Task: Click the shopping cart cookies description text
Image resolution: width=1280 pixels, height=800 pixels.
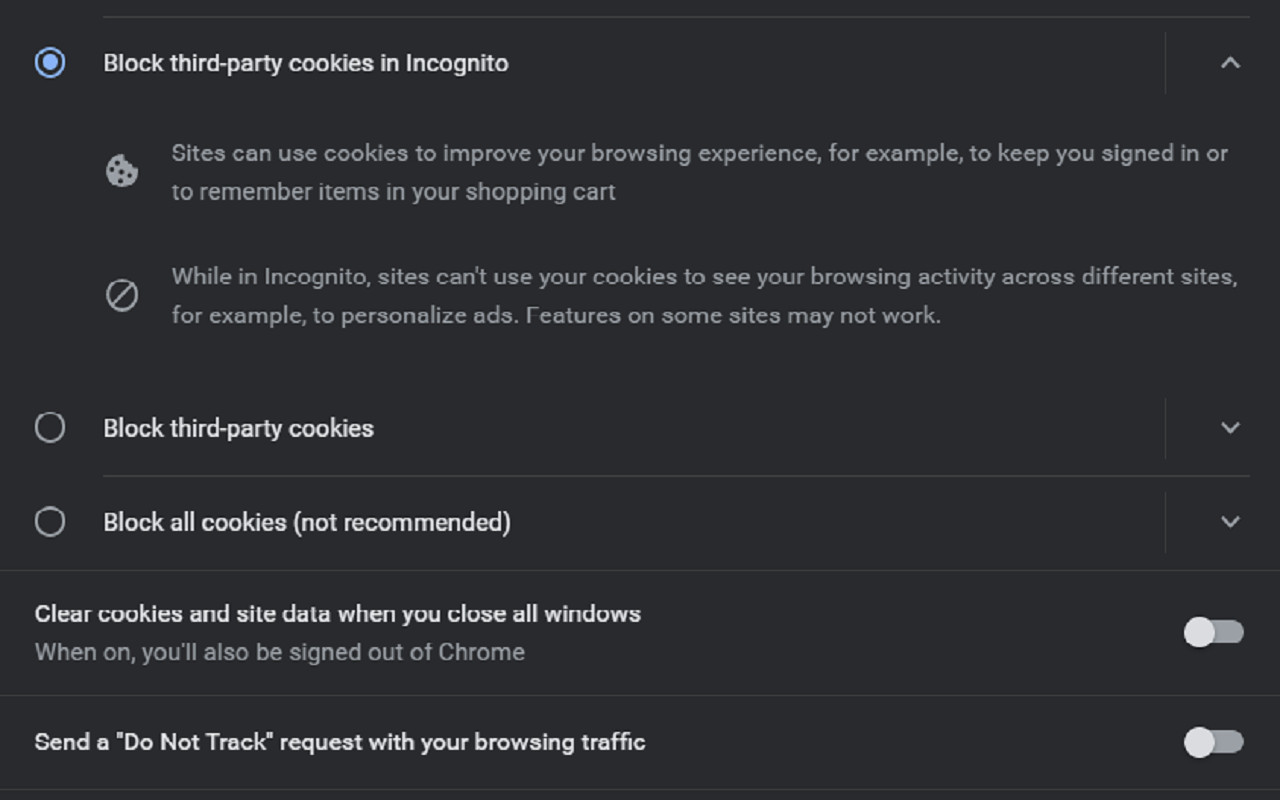Action: pos(393,191)
